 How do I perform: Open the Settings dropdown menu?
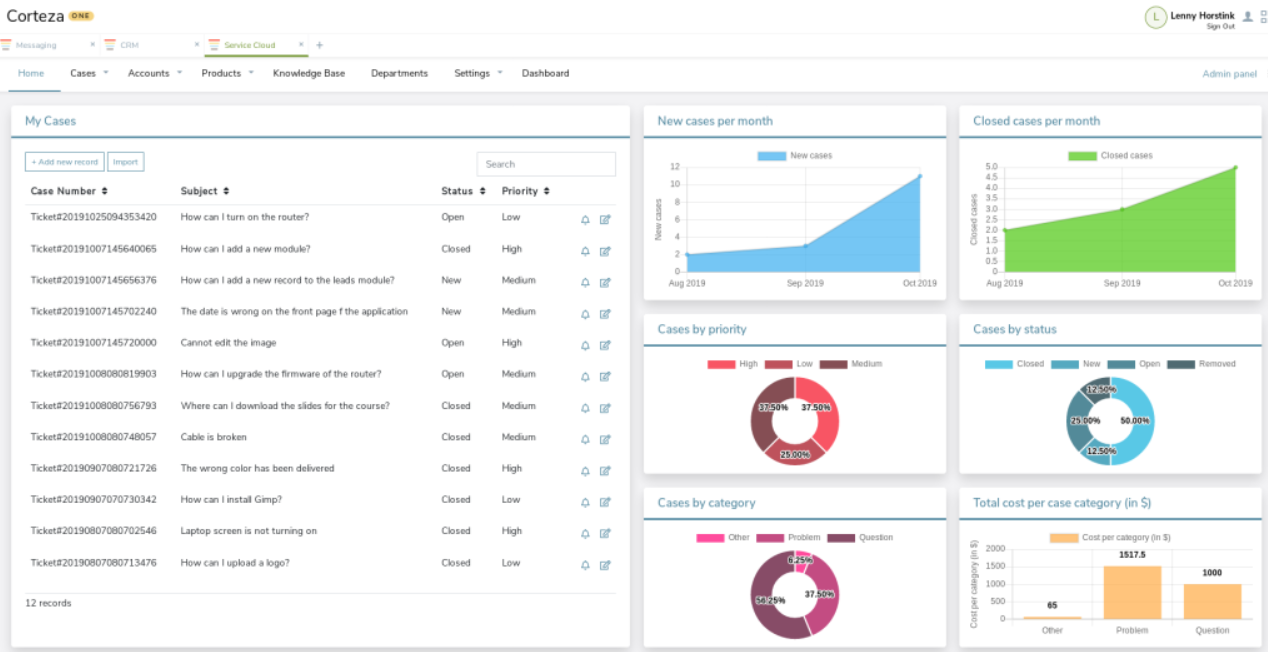(x=477, y=73)
